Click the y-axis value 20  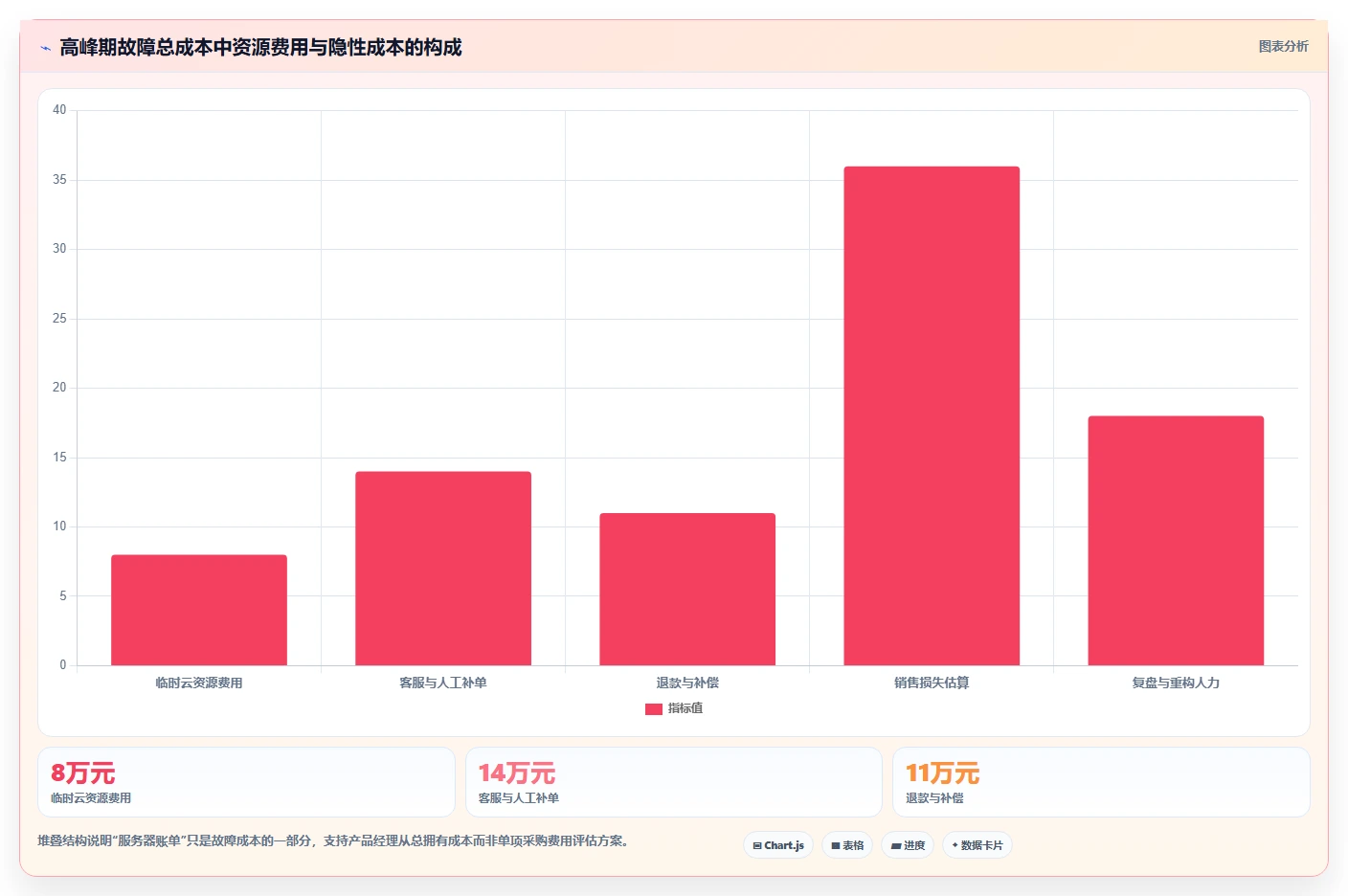[x=59, y=388]
